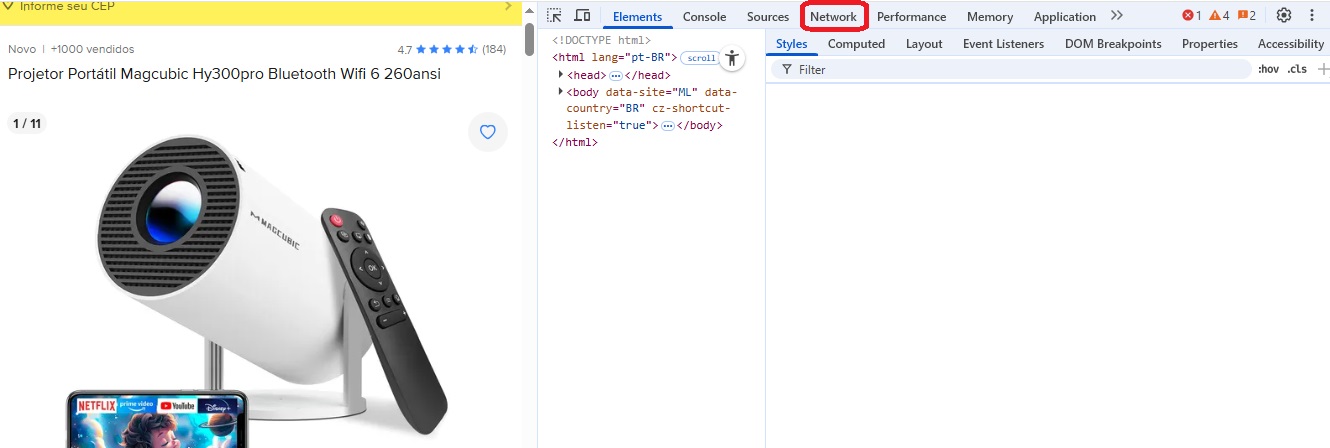Open DevTools settings gear
The image size is (1330, 448).
point(1284,15)
